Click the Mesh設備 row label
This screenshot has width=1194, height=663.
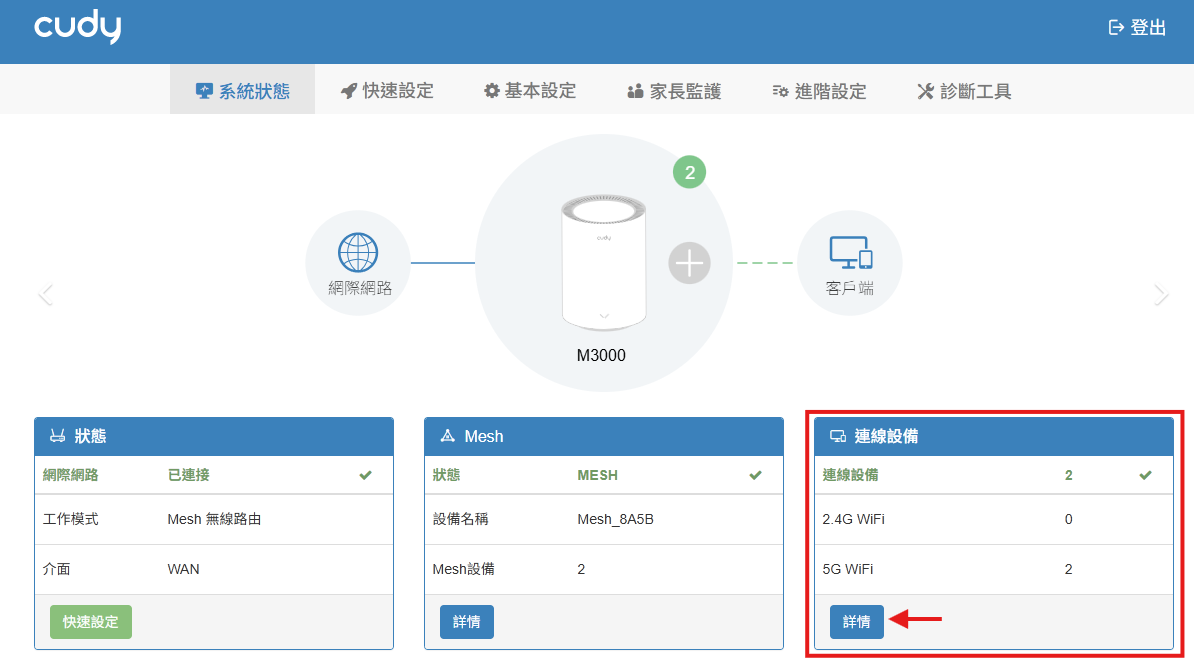[463, 569]
